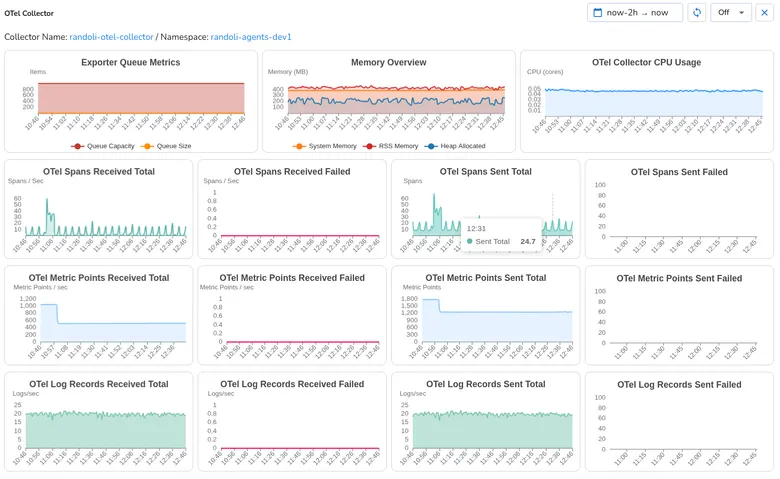Click the Logs/sec label in Log Records Sent Total

coord(413,393)
